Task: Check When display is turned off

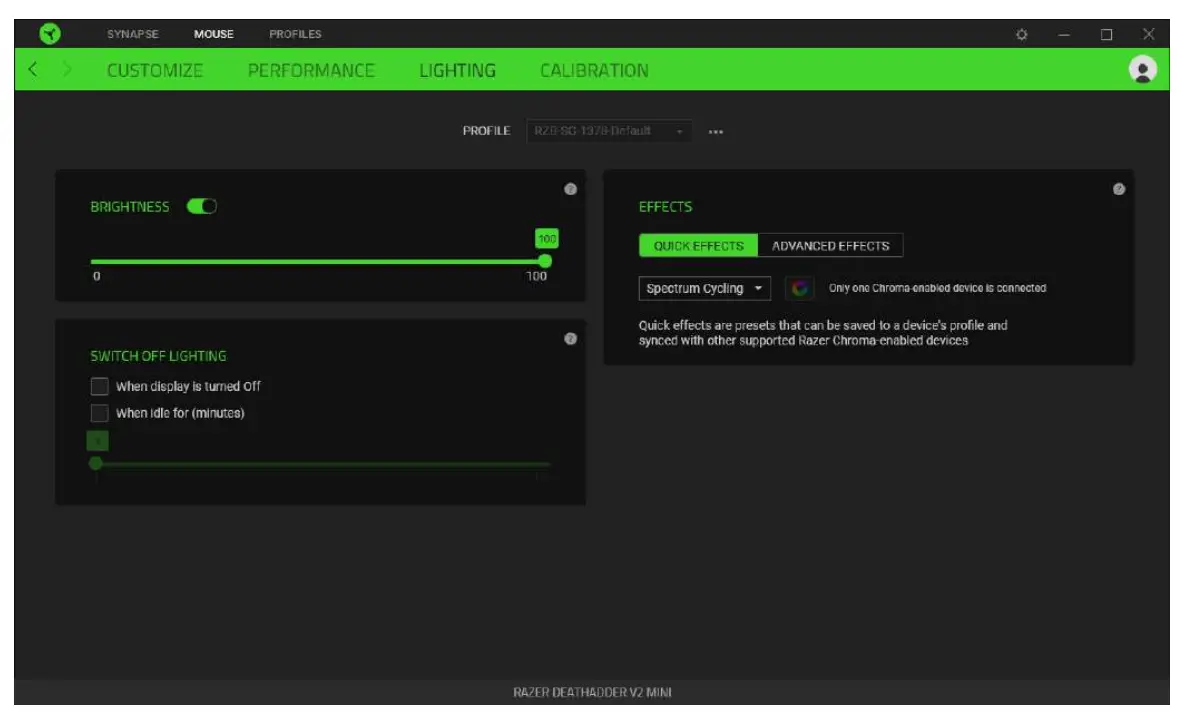Action: 99,386
